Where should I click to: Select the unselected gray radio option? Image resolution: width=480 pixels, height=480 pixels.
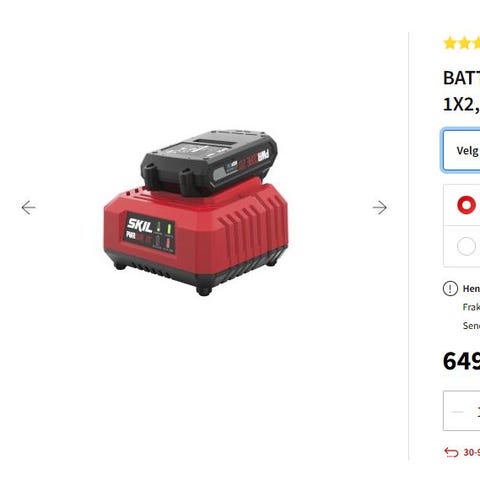click(x=466, y=246)
